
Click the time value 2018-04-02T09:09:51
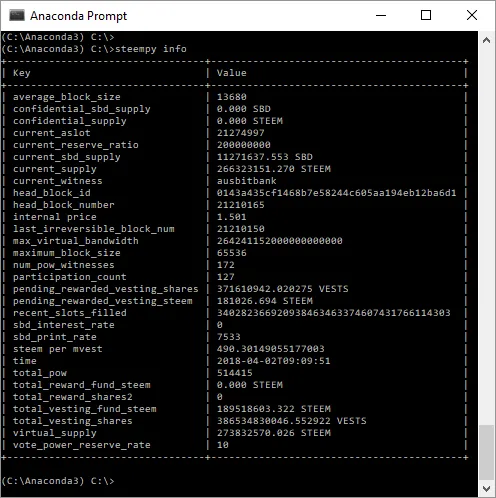(x=273, y=361)
